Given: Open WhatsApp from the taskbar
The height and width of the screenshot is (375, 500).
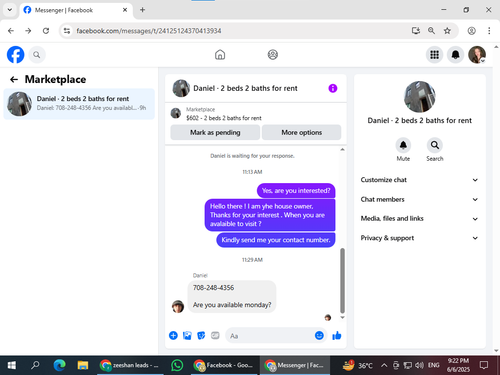Looking at the screenshot, I should click(177, 365).
